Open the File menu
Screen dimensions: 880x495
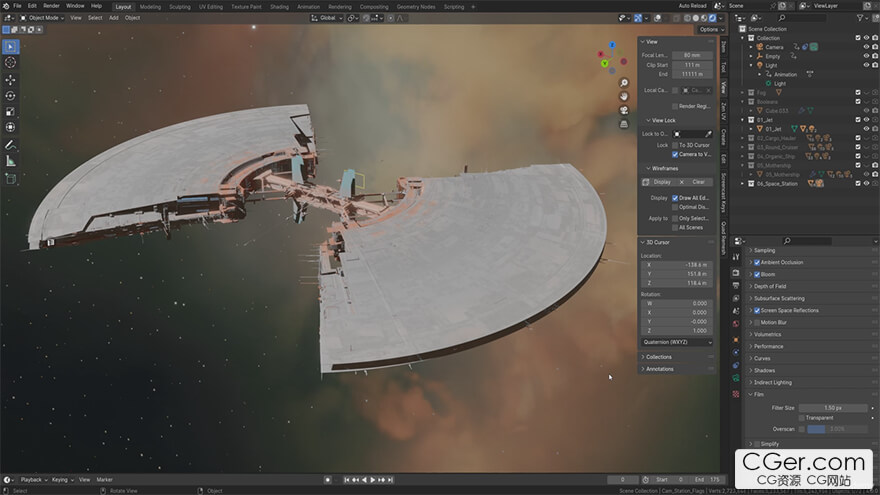coord(17,6)
